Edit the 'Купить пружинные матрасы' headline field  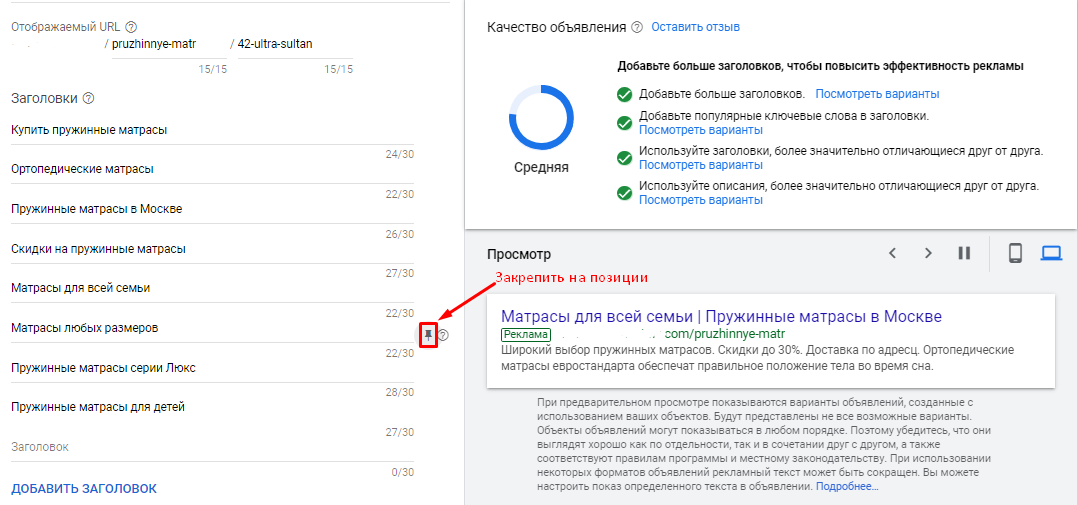213,130
